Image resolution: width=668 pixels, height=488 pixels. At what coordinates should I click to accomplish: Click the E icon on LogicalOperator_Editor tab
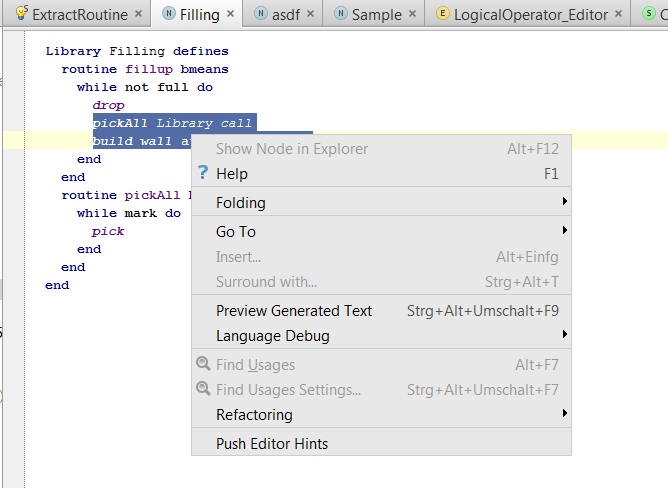pos(443,15)
